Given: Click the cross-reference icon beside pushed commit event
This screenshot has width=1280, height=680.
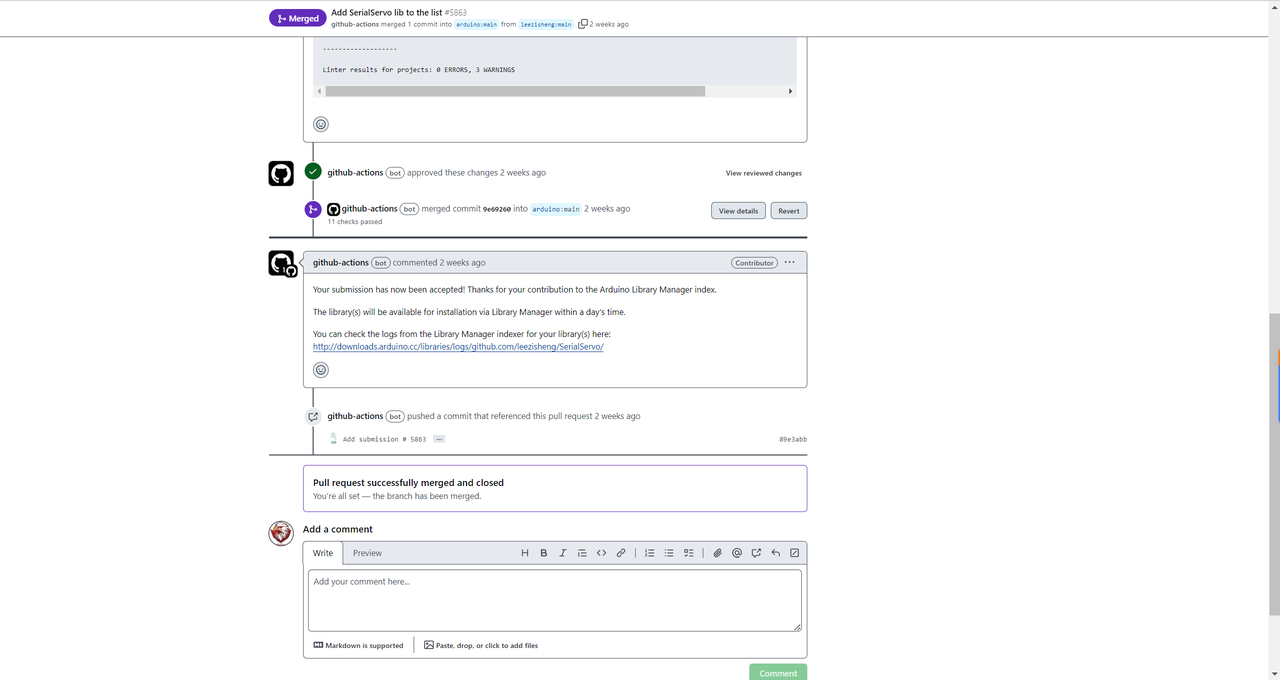Looking at the screenshot, I should point(313,417).
